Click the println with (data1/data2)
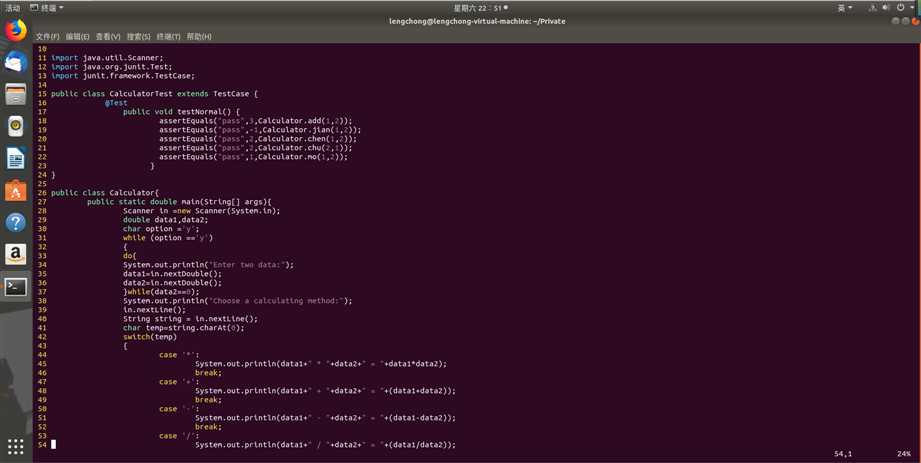The width and height of the screenshot is (921, 463). tap(325, 445)
